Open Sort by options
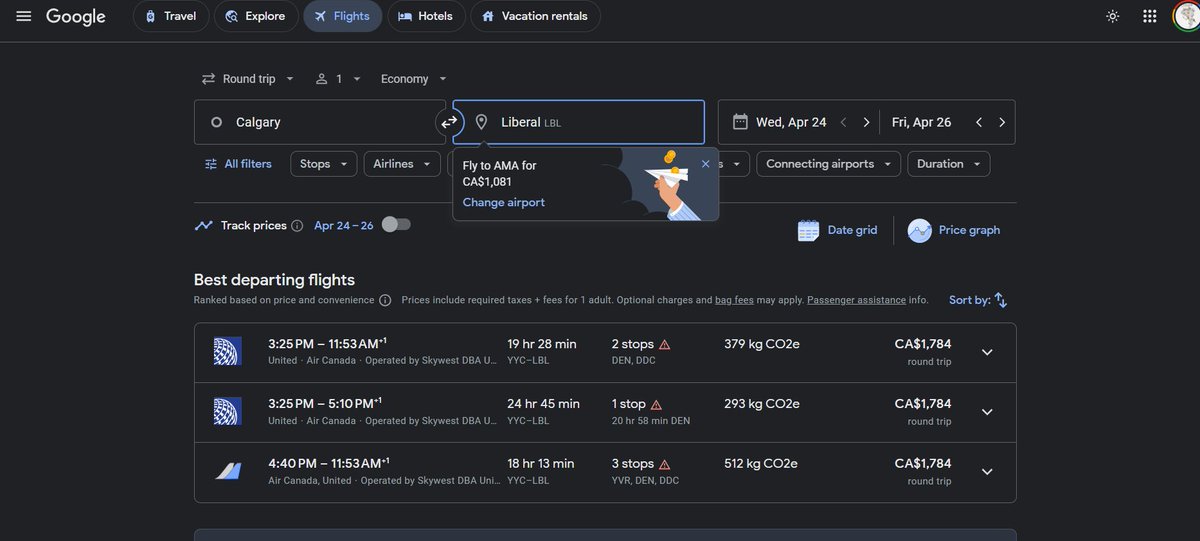Viewport: 1200px width, 541px height. click(978, 300)
